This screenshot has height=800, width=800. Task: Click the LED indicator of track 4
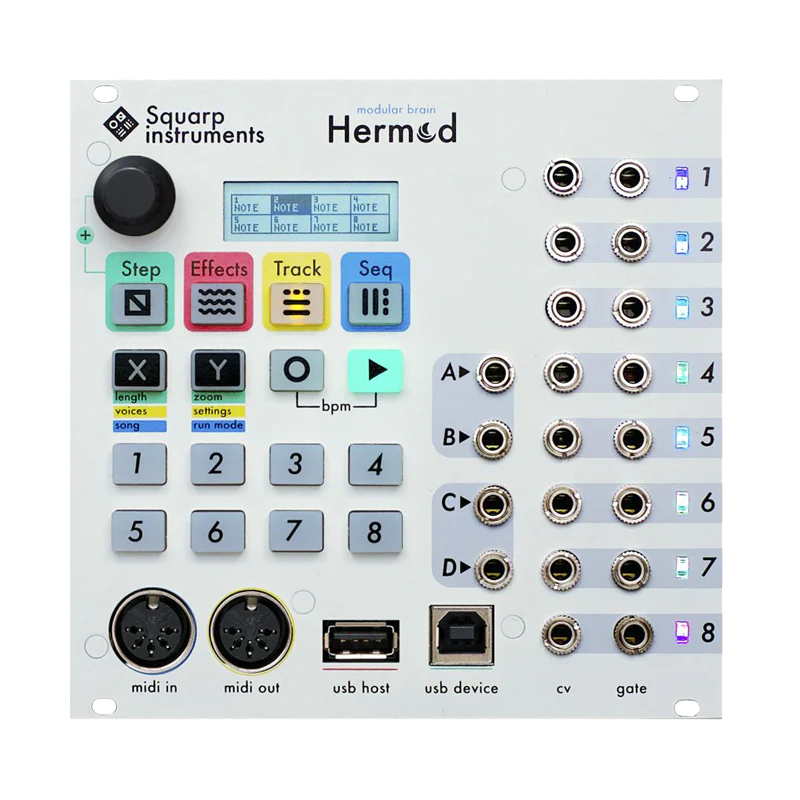682,373
